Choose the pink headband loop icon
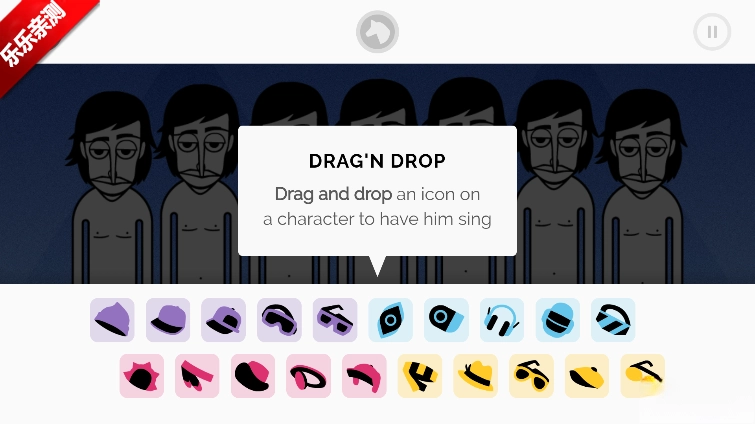This screenshot has width=755, height=424. tap(309, 376)
